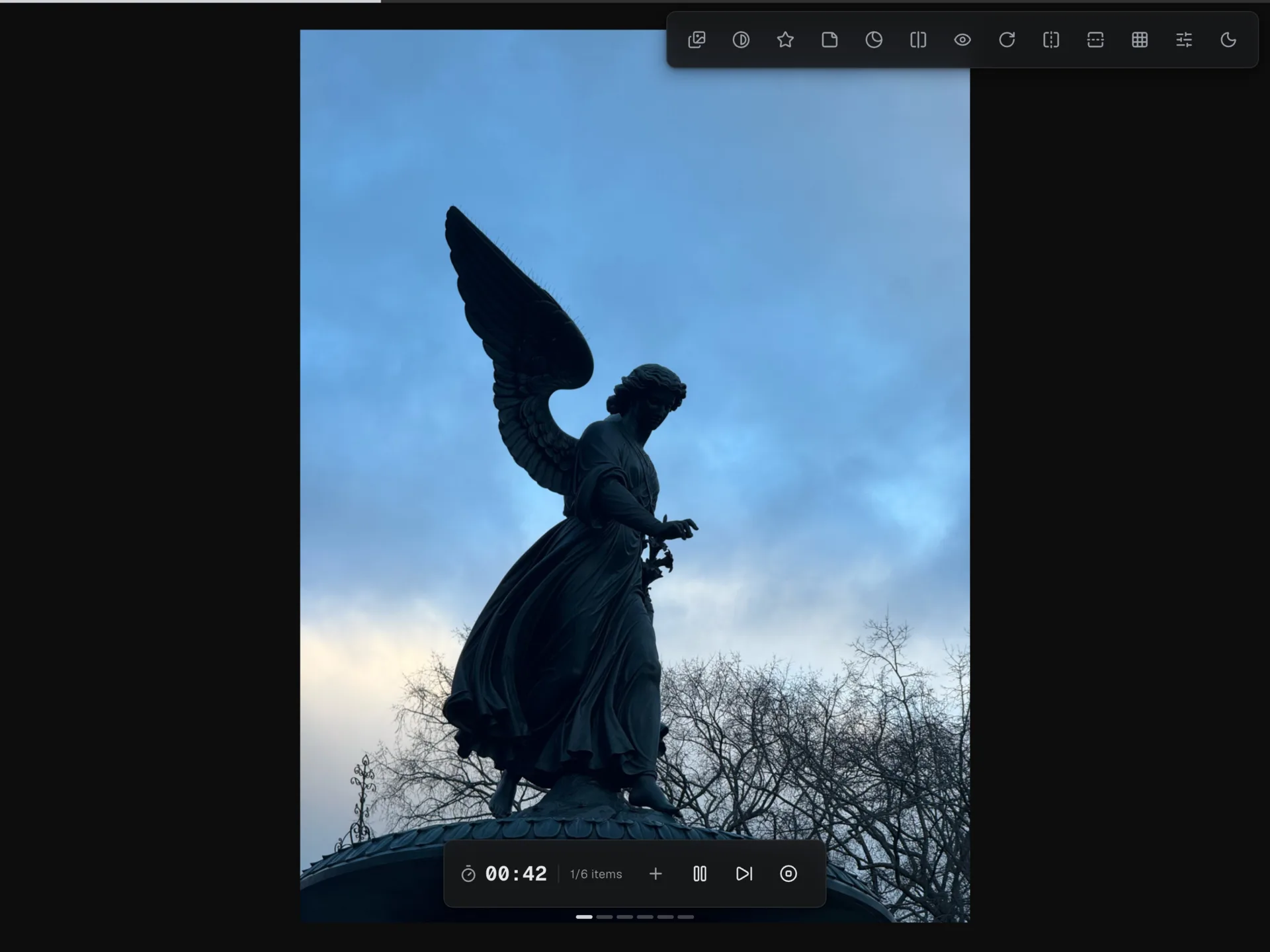Click the angel statue reference image
The width and height of the screenshot is (1270, 952).
635,476
